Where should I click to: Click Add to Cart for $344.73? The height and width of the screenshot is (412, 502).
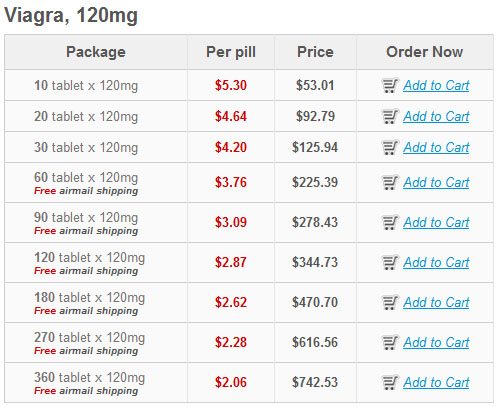(436, 263)
